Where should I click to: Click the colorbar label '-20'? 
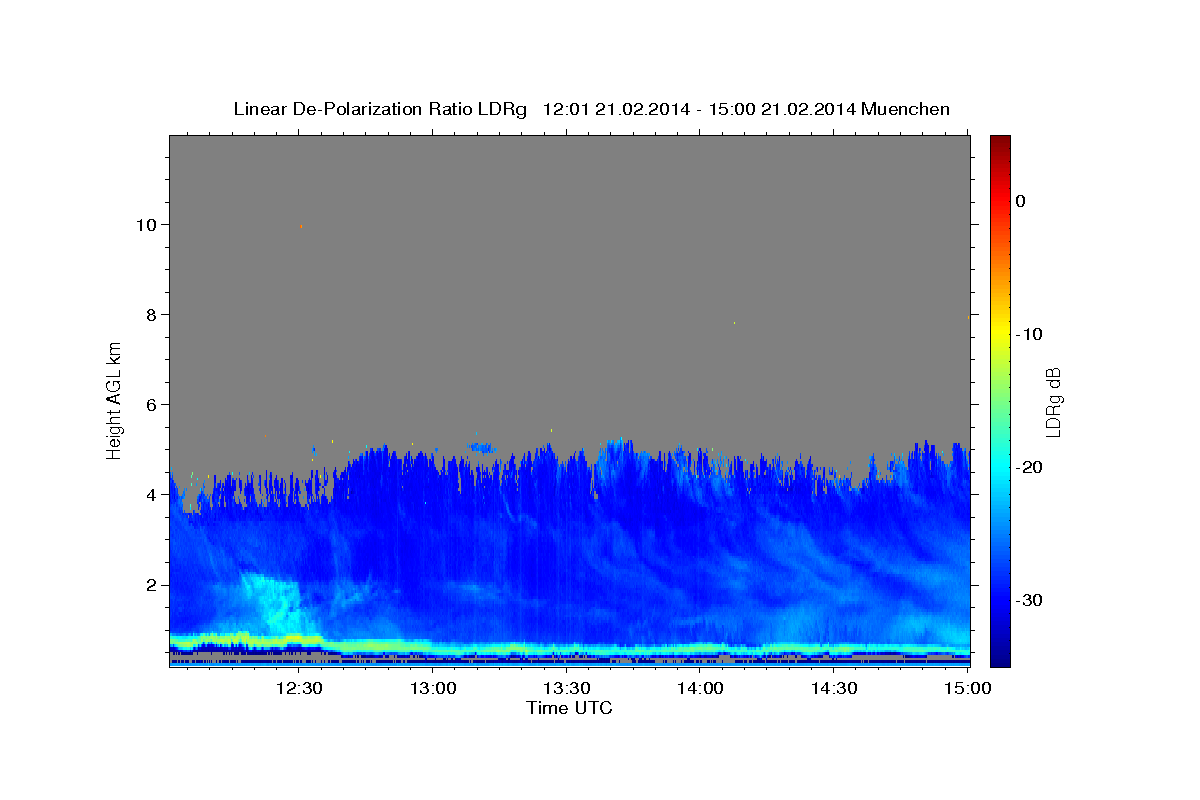[1029, 467]
